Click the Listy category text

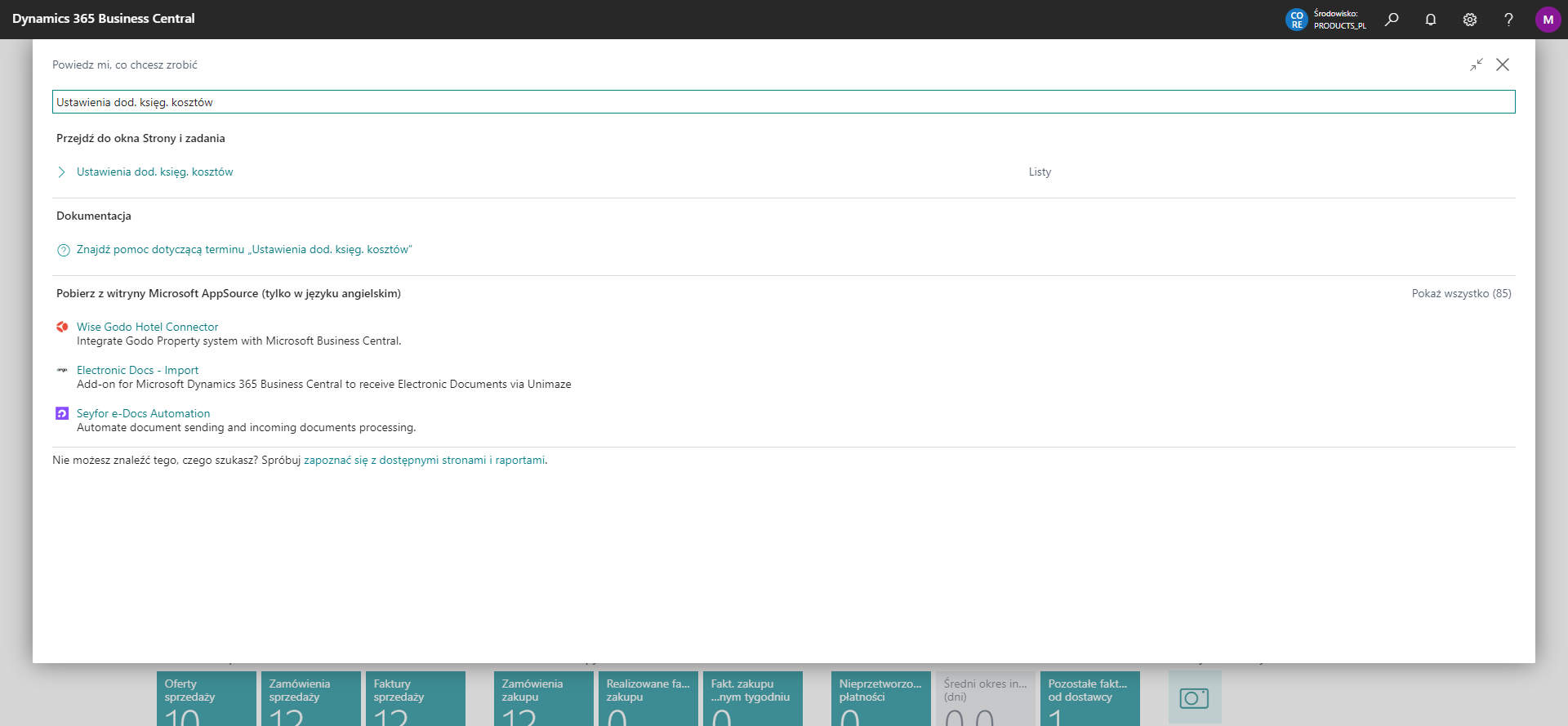coord(1040,172)
